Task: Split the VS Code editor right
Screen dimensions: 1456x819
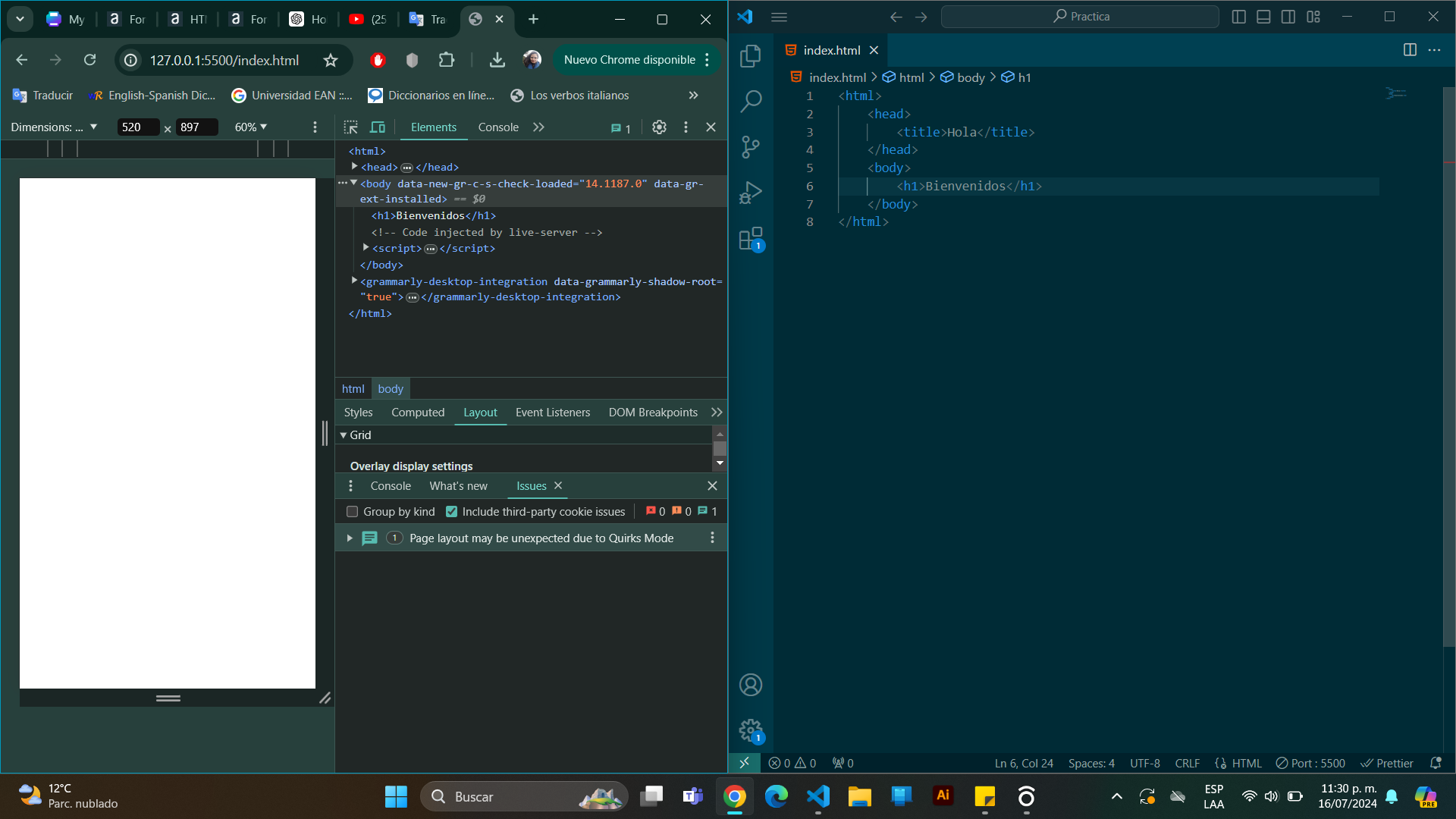Action: (x=1410, y=50)
